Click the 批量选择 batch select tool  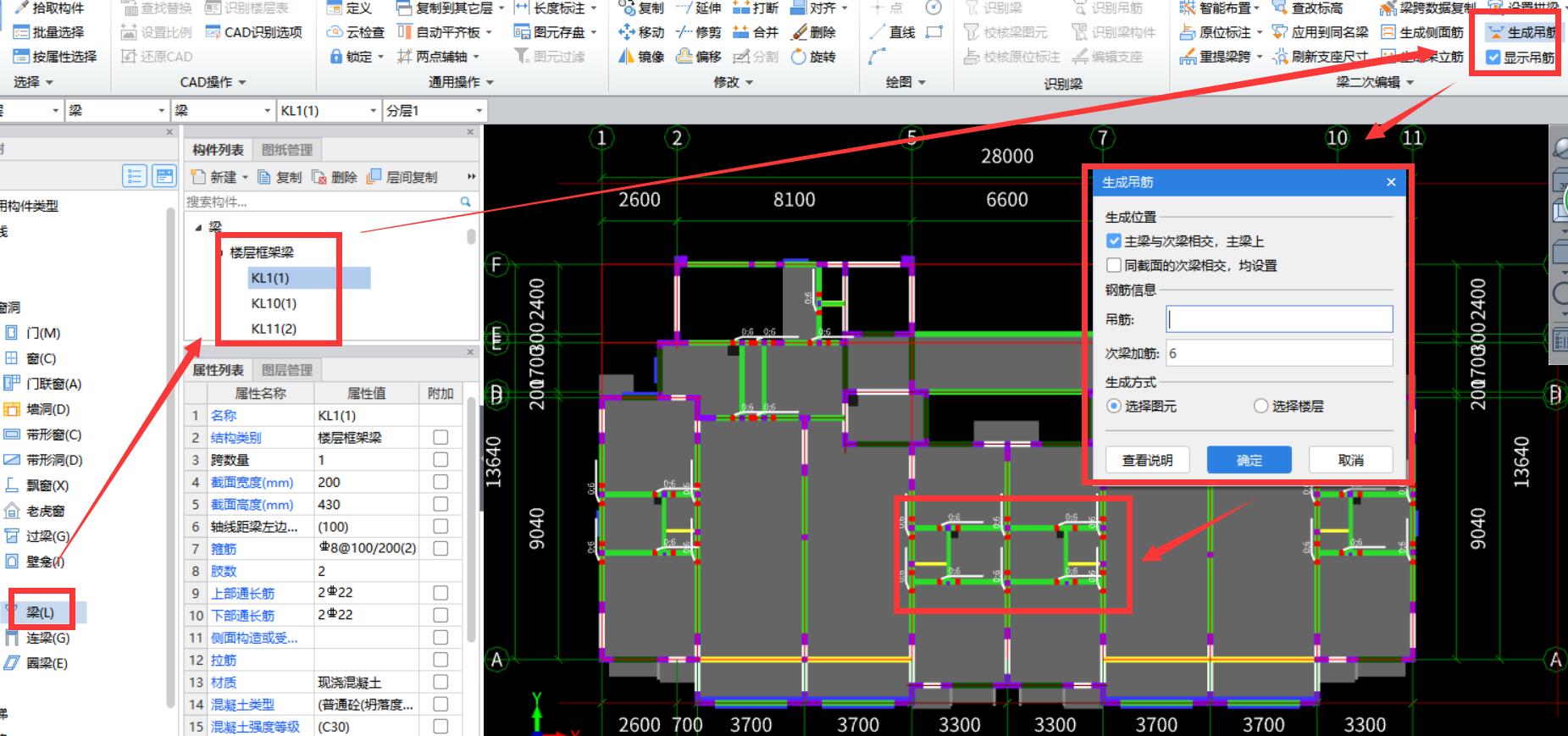(x=49, y=32)
